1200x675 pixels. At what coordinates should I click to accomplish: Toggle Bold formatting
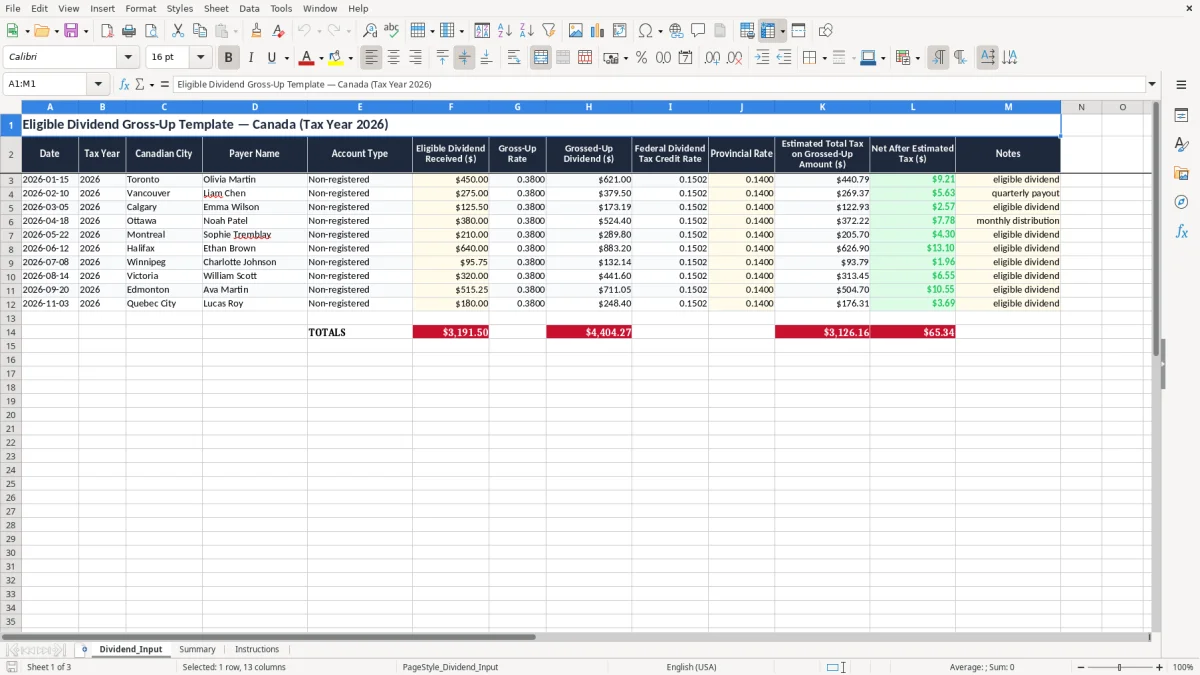pyautogui.click(x=229, y=58)
